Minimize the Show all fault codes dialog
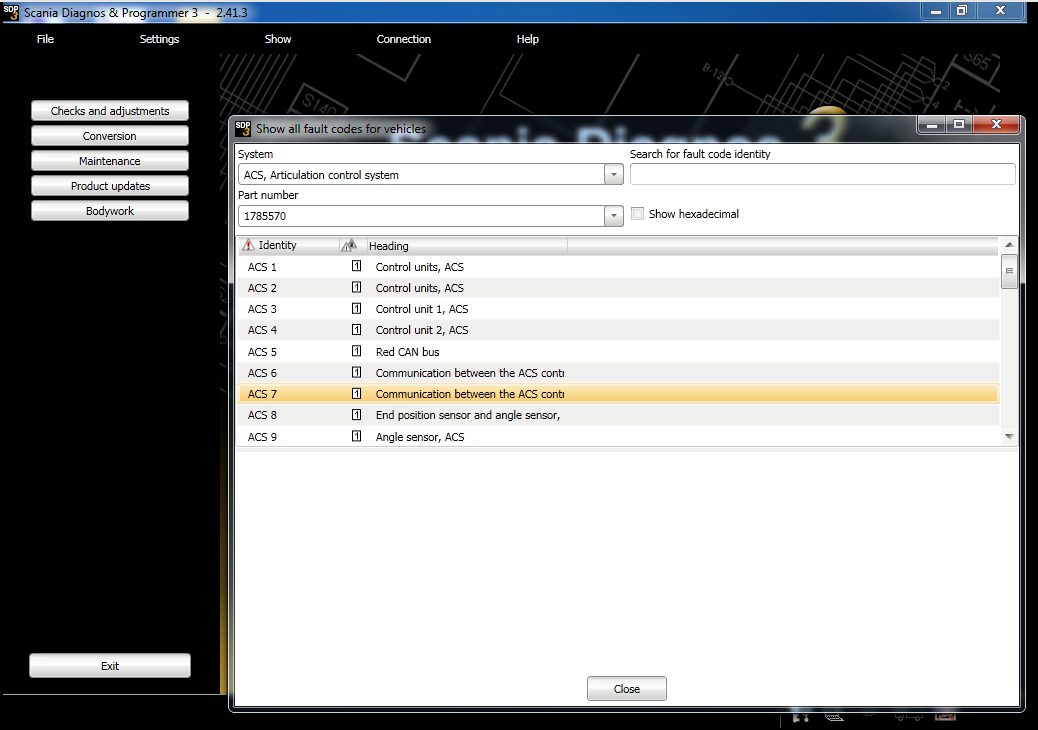1038x730 pixels. (932, 124)
